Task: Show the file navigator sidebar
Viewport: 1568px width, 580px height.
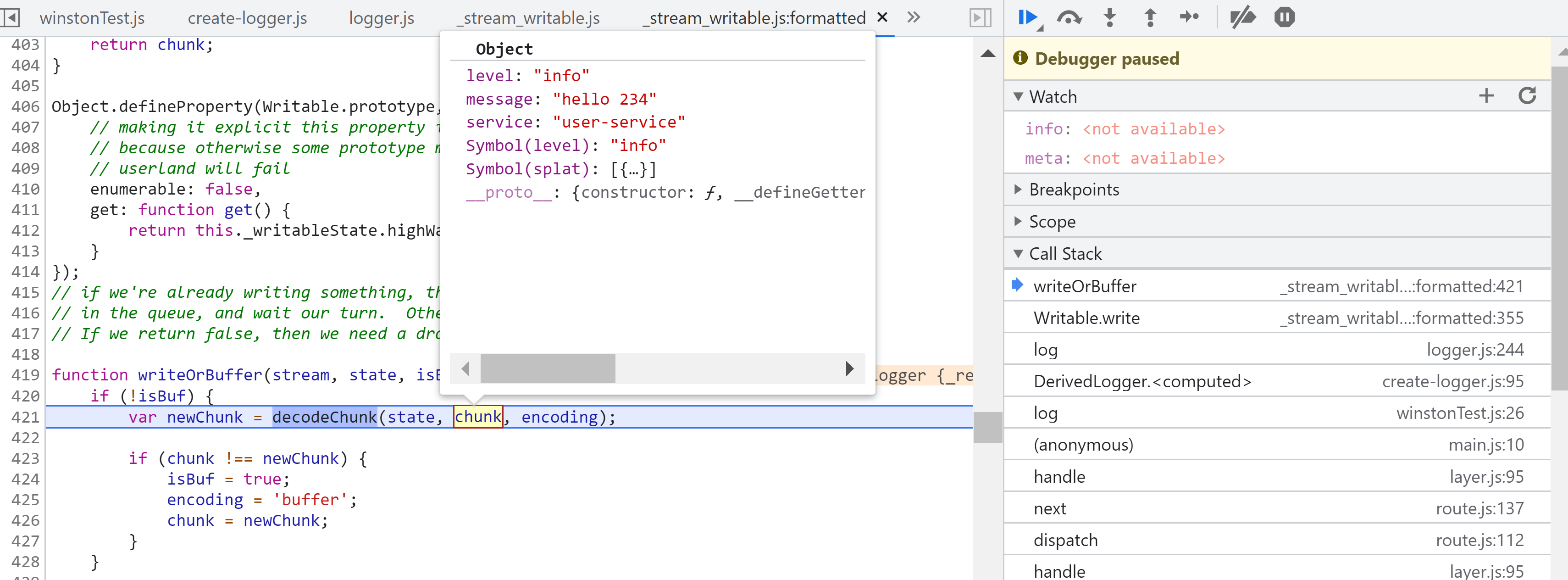Action: [x=11, y=17]
